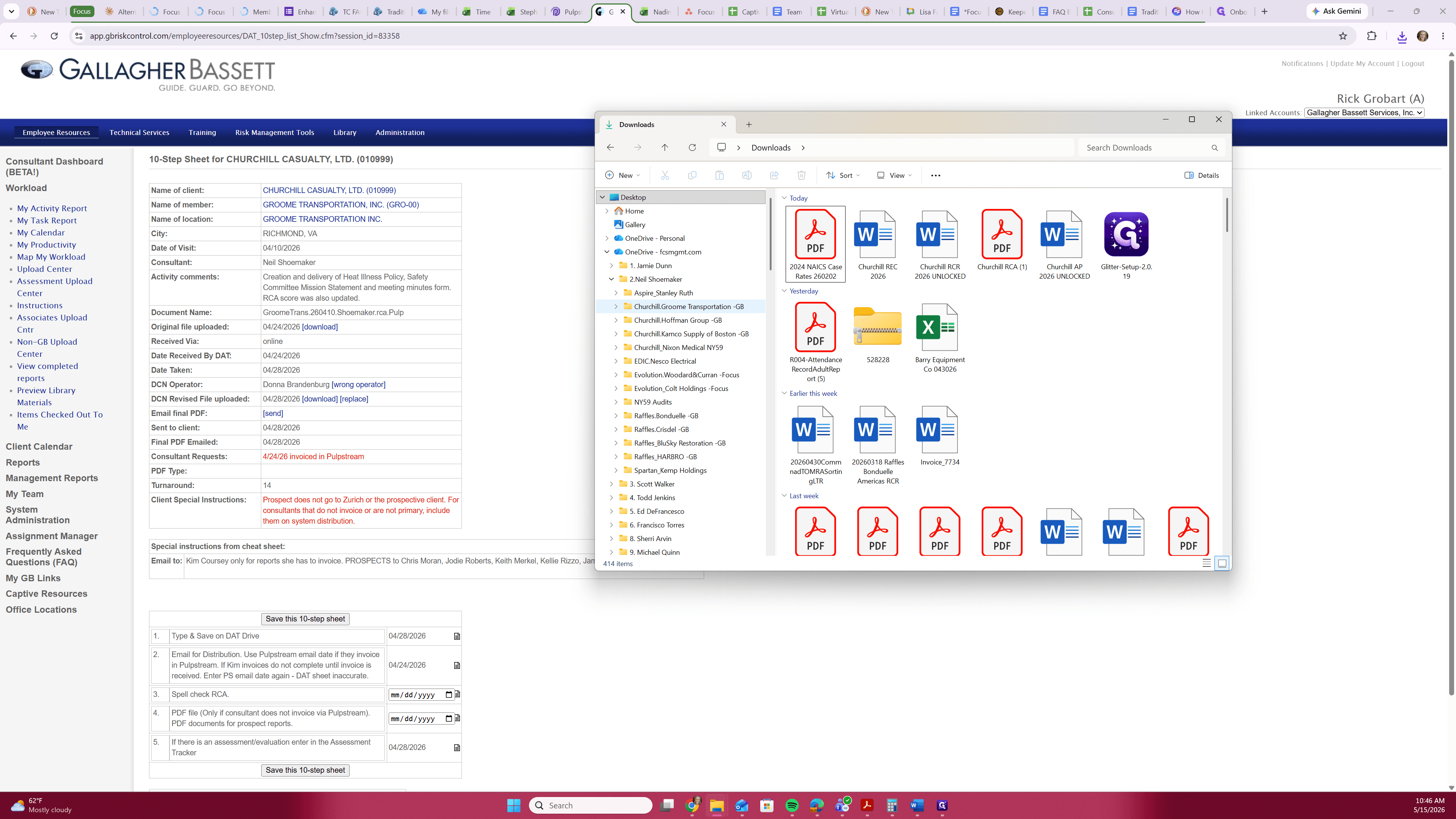Screen dimensions: 1456x819
Task: Open the Linked Accounts dropdown
Action: point(1364,113)
